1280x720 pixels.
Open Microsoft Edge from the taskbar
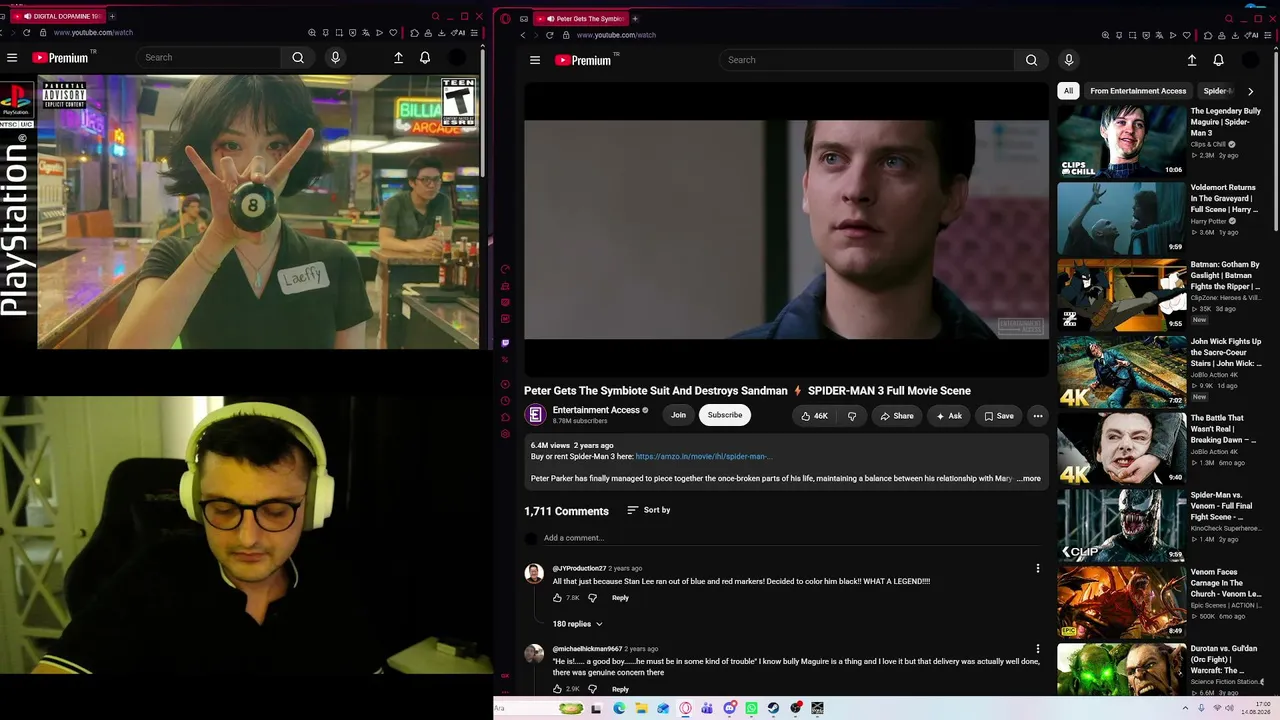point(619,708)
